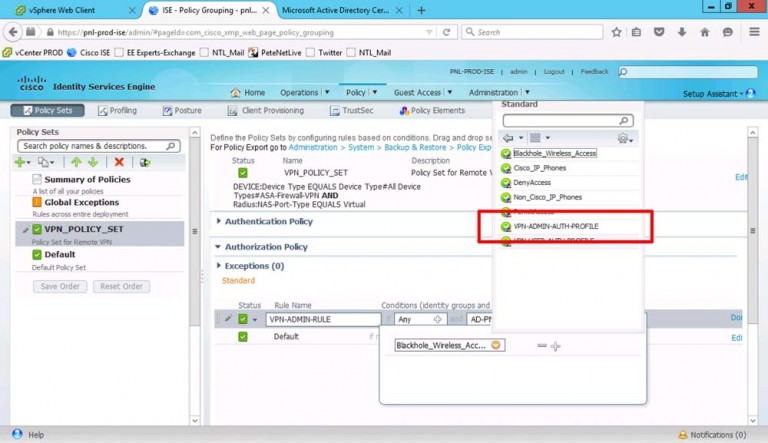Click the Reset Order button
The width and height of the screenshot is (768, 443).
tap(121, 286)
